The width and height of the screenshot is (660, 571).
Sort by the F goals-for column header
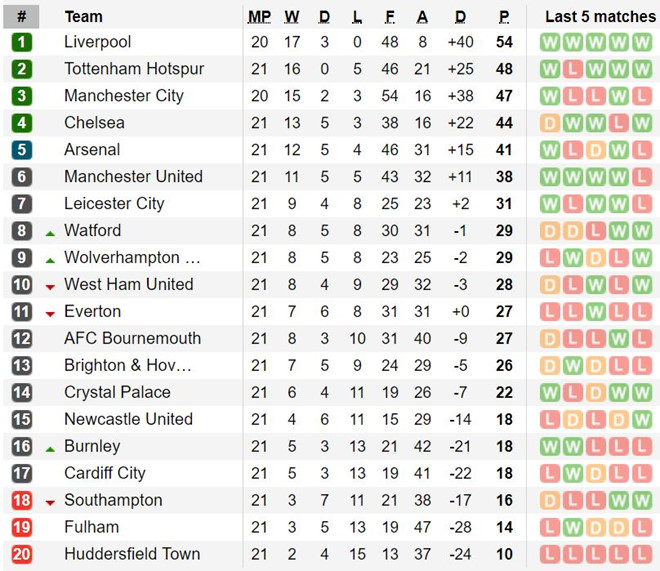click(x=389, y=17)
